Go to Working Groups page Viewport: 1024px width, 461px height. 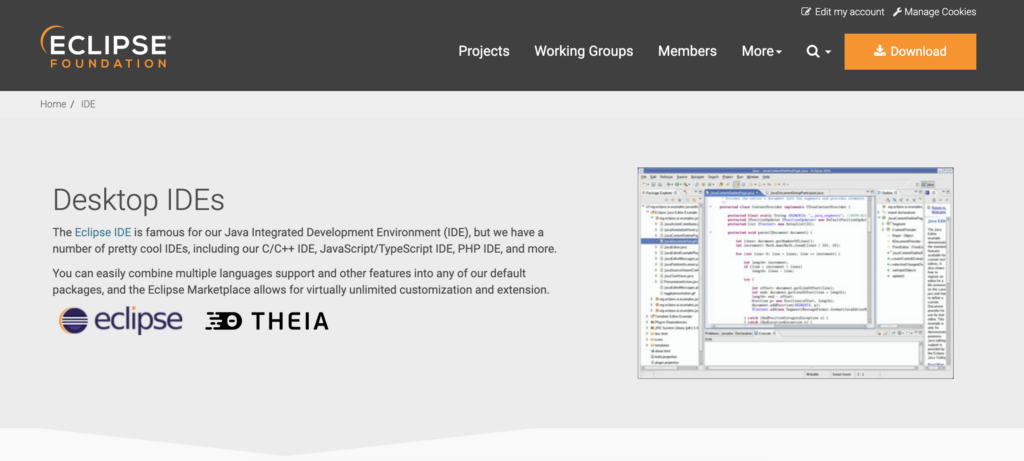pyautogui.click(x=583, y=52)
